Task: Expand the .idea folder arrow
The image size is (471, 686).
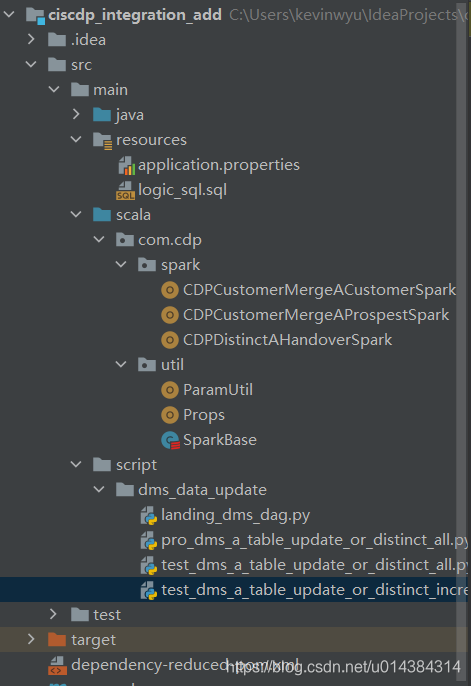Action: pos(31,40)
